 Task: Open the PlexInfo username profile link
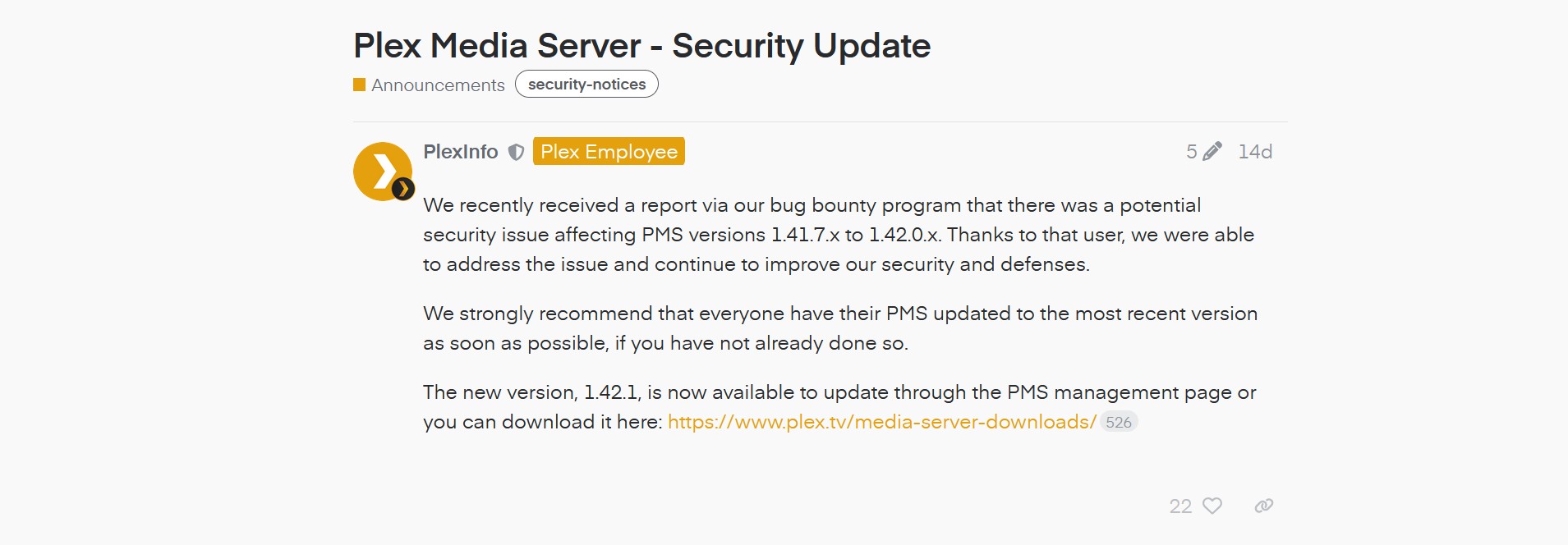pos(461,152)
